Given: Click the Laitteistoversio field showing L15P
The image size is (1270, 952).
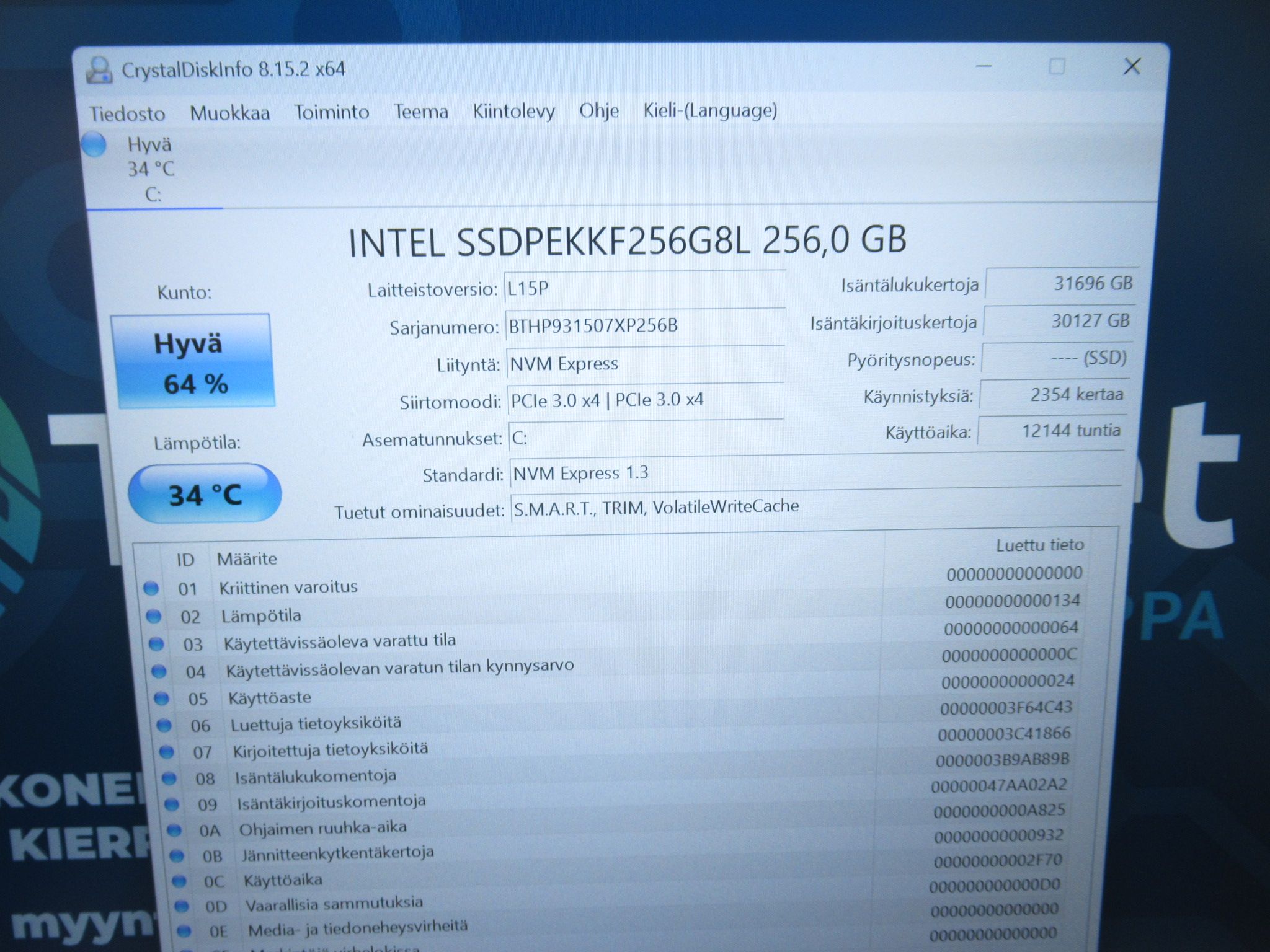Looking at the screenshot, I should click(x=645, y=288).
